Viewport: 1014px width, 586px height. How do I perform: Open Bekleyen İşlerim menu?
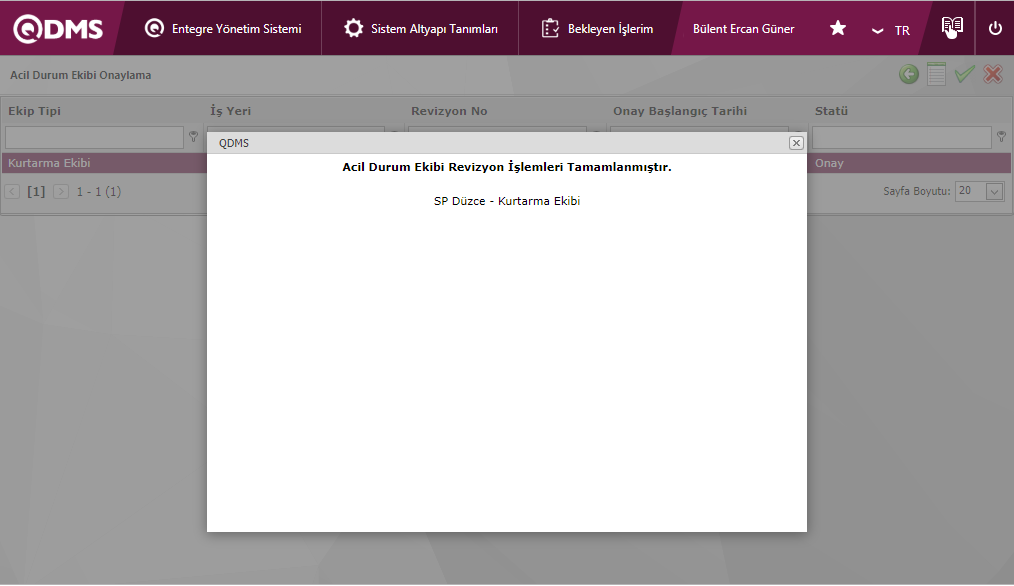(x=597, y=28)
